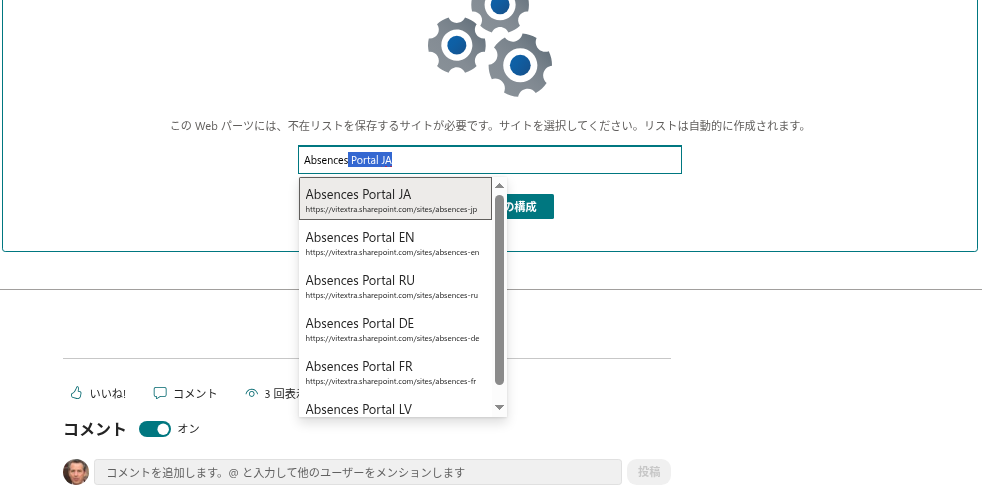982x501 pixels.
Task: Click the いいね! thumbs-up icon
Action: point(76,393)
